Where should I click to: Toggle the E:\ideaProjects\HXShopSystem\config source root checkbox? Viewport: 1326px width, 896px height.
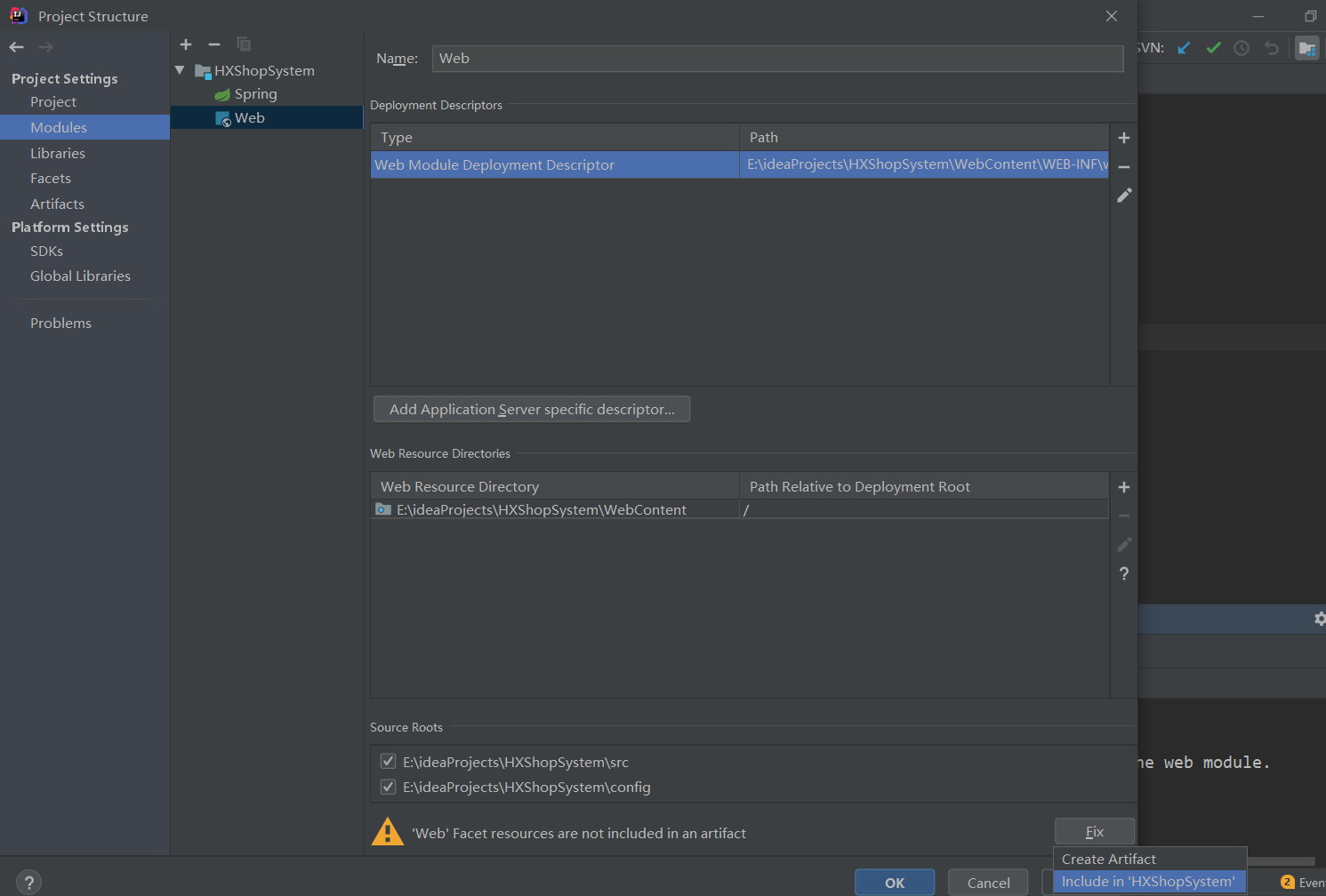(x=388, y=787)
